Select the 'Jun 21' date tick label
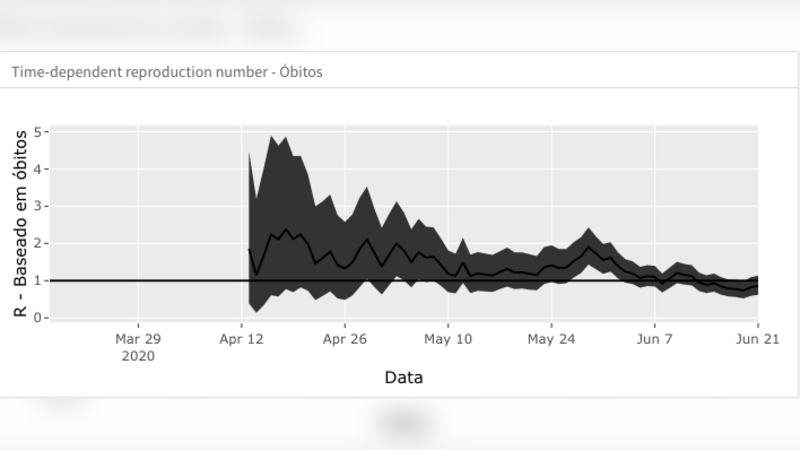 757,339
